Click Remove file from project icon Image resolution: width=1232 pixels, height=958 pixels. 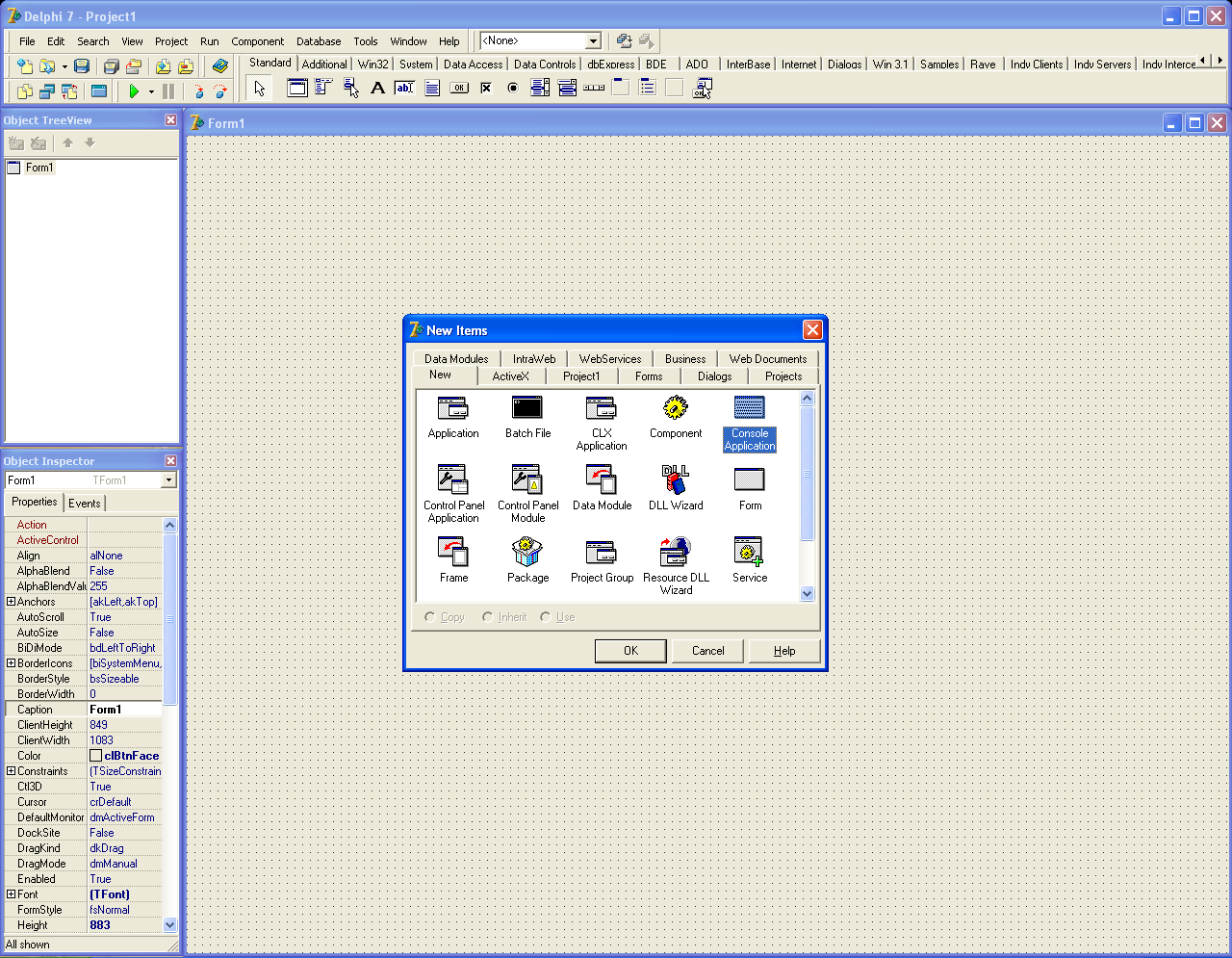(186, 66)
